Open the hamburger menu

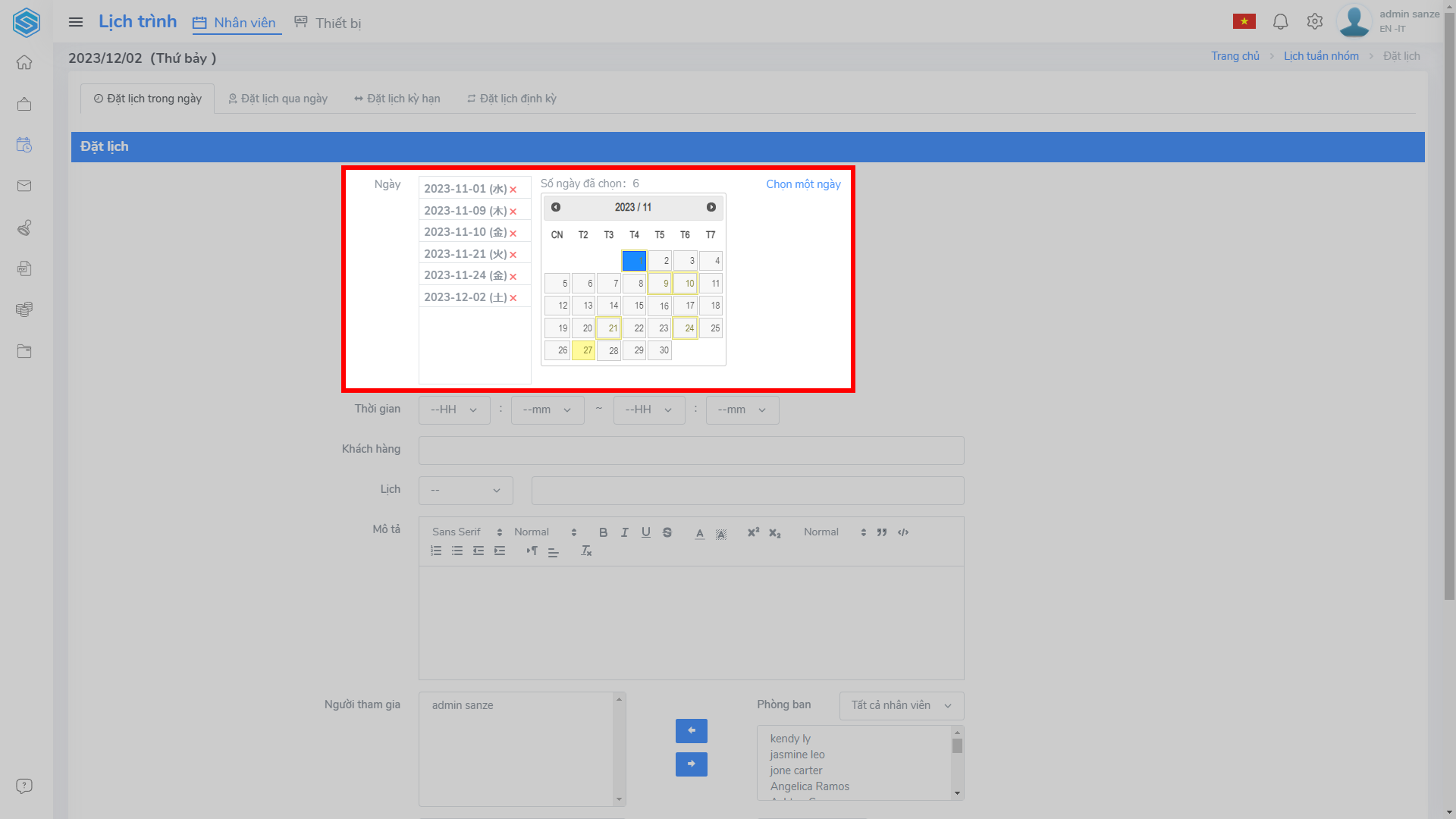(x=76, y=22)
